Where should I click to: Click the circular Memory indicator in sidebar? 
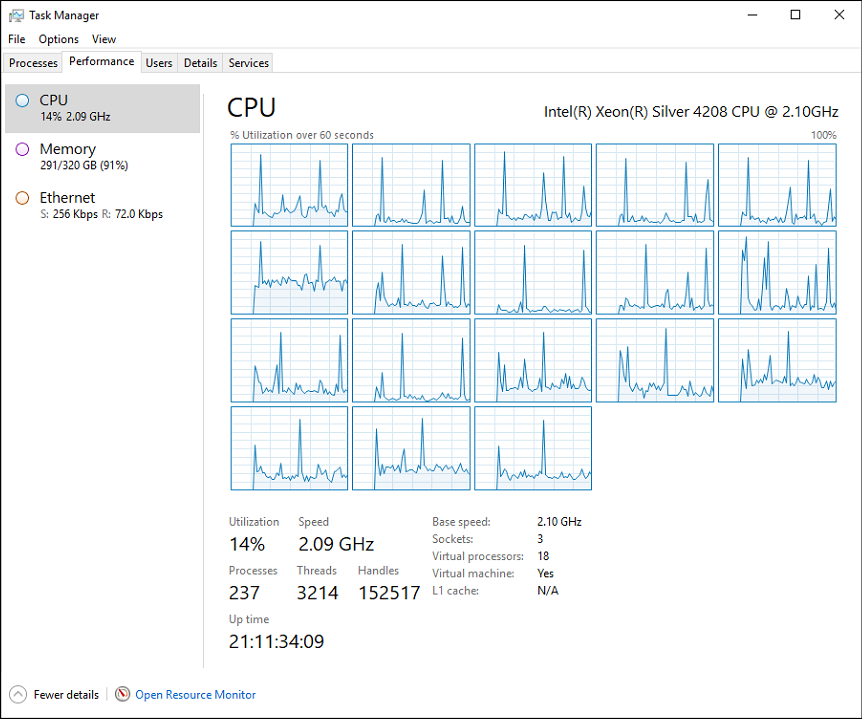point(22,149)
